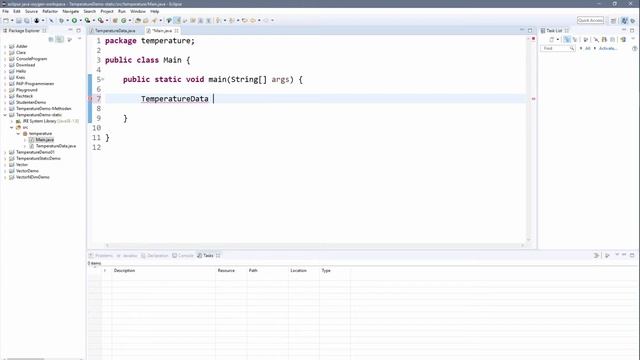The width and height of the screenshot is (640, 360).
Task: Click the Quick Access search field
Action: point(590,20)
